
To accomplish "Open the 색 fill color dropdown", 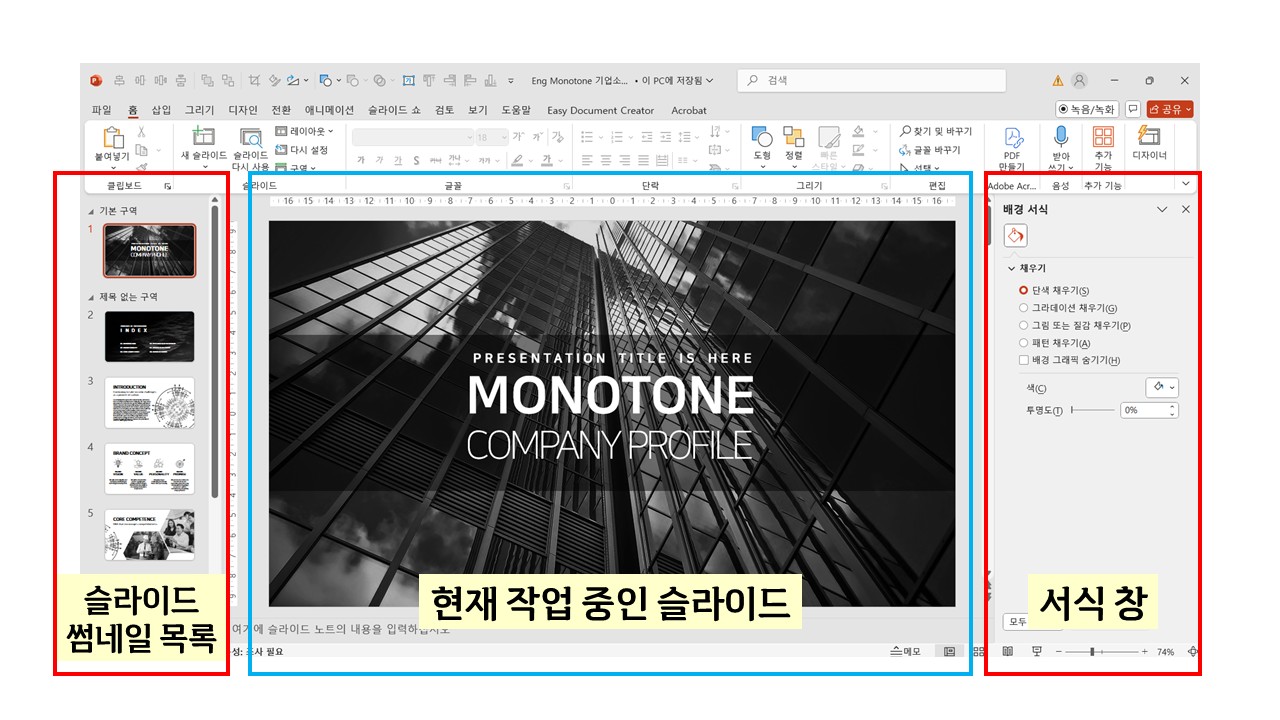I will pos(1162,387).
